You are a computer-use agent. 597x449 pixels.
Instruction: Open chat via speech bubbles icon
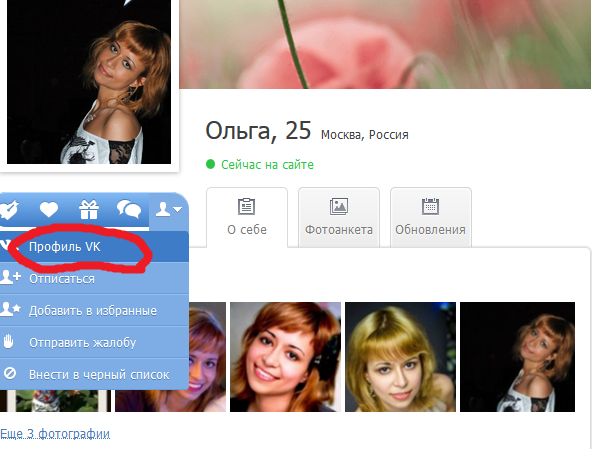(129, 209)
